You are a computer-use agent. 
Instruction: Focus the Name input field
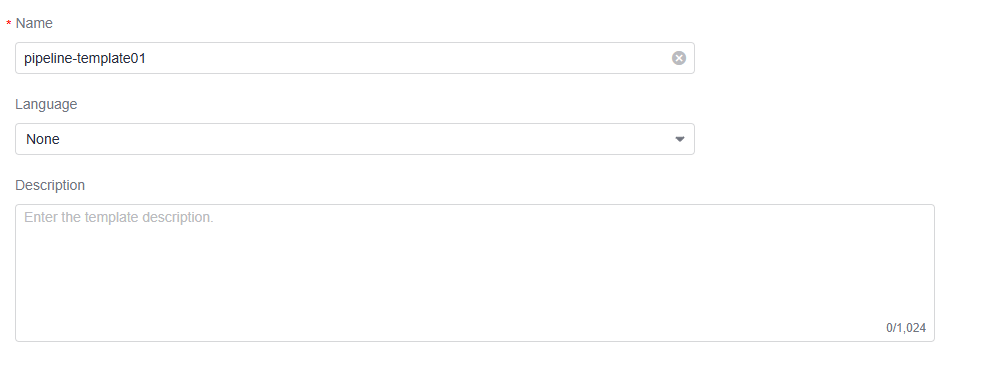pyautogui.click(x=355, y=58)
